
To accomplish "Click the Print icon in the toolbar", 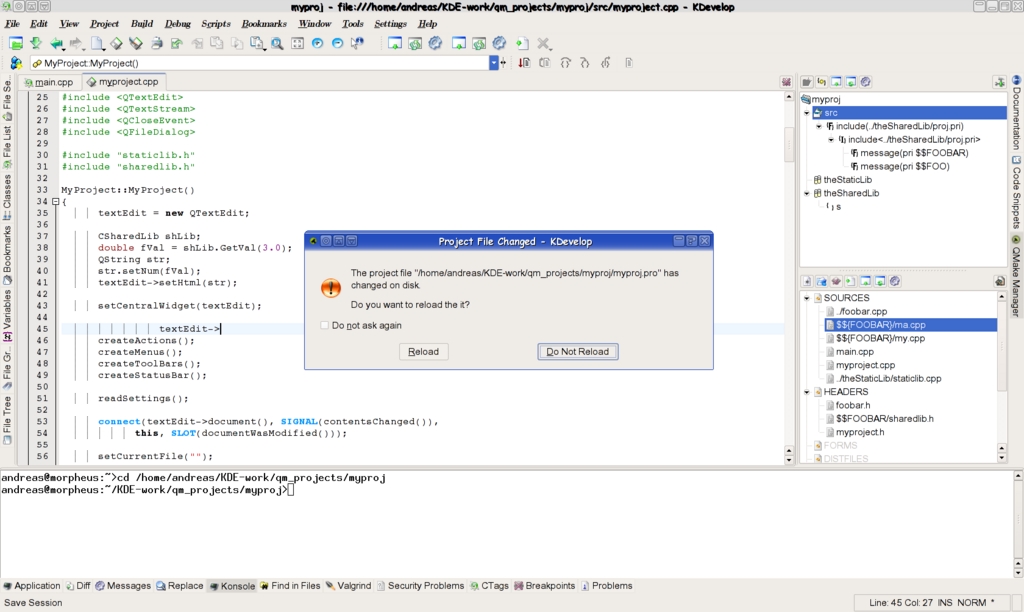I will click(x=157, y=44).
